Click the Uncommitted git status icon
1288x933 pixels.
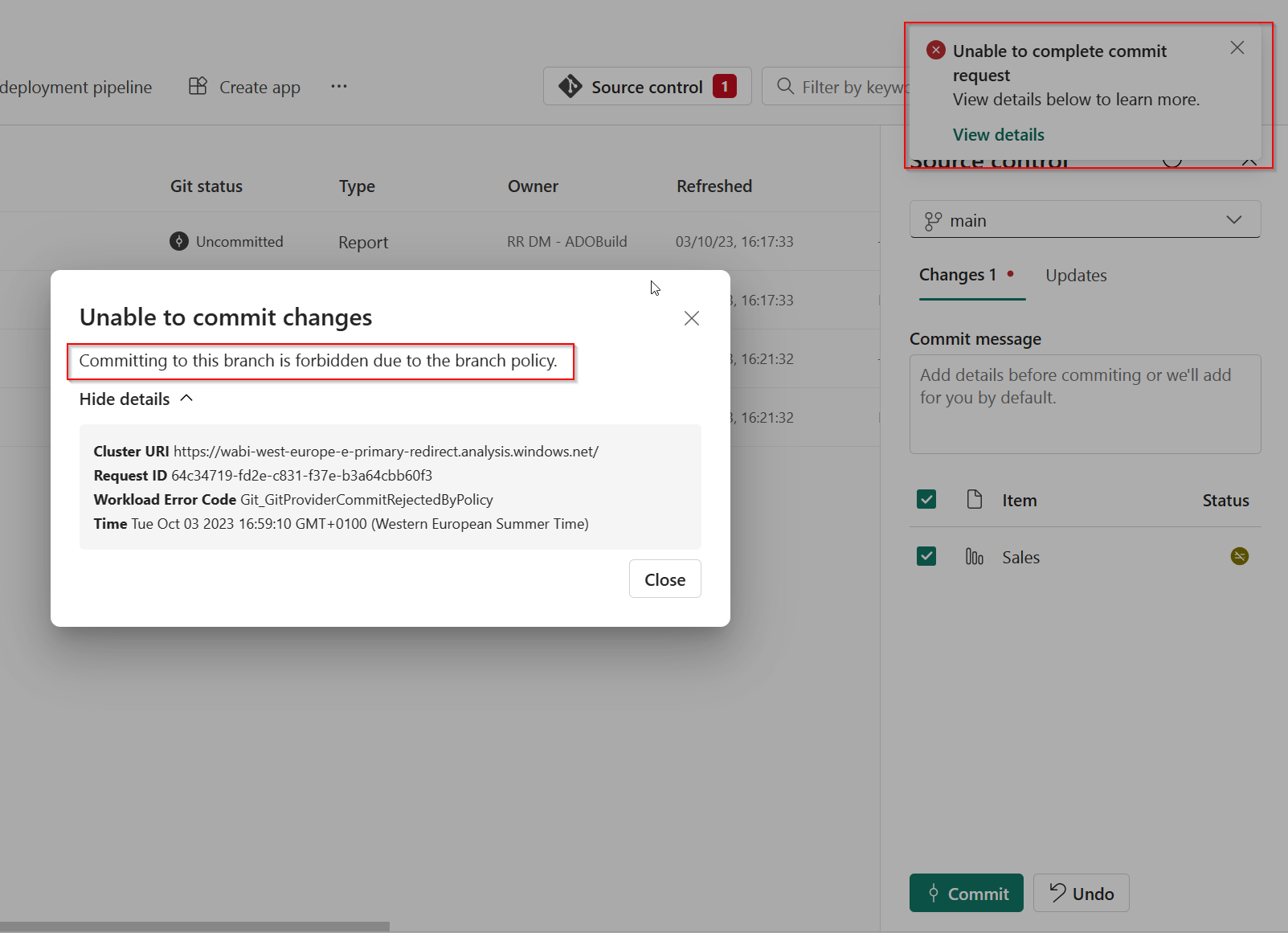coord(178,241)
